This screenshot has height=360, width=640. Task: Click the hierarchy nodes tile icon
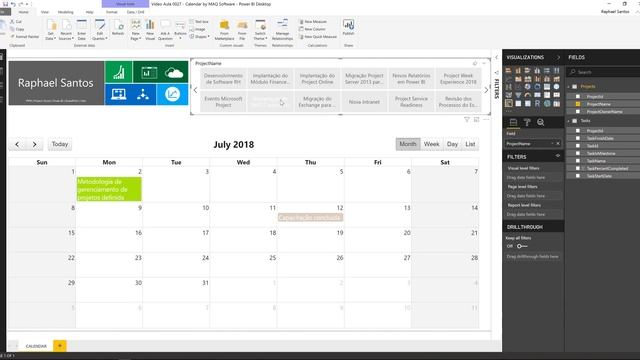pyautogui.click(x=143, y=94)
